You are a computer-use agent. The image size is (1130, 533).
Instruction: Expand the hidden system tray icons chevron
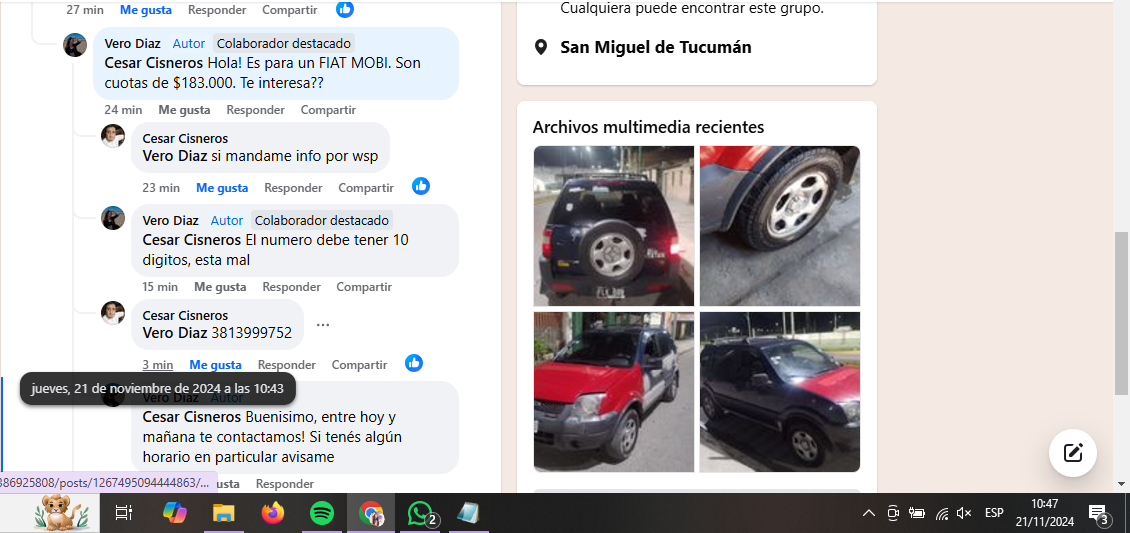pos(868,513)
